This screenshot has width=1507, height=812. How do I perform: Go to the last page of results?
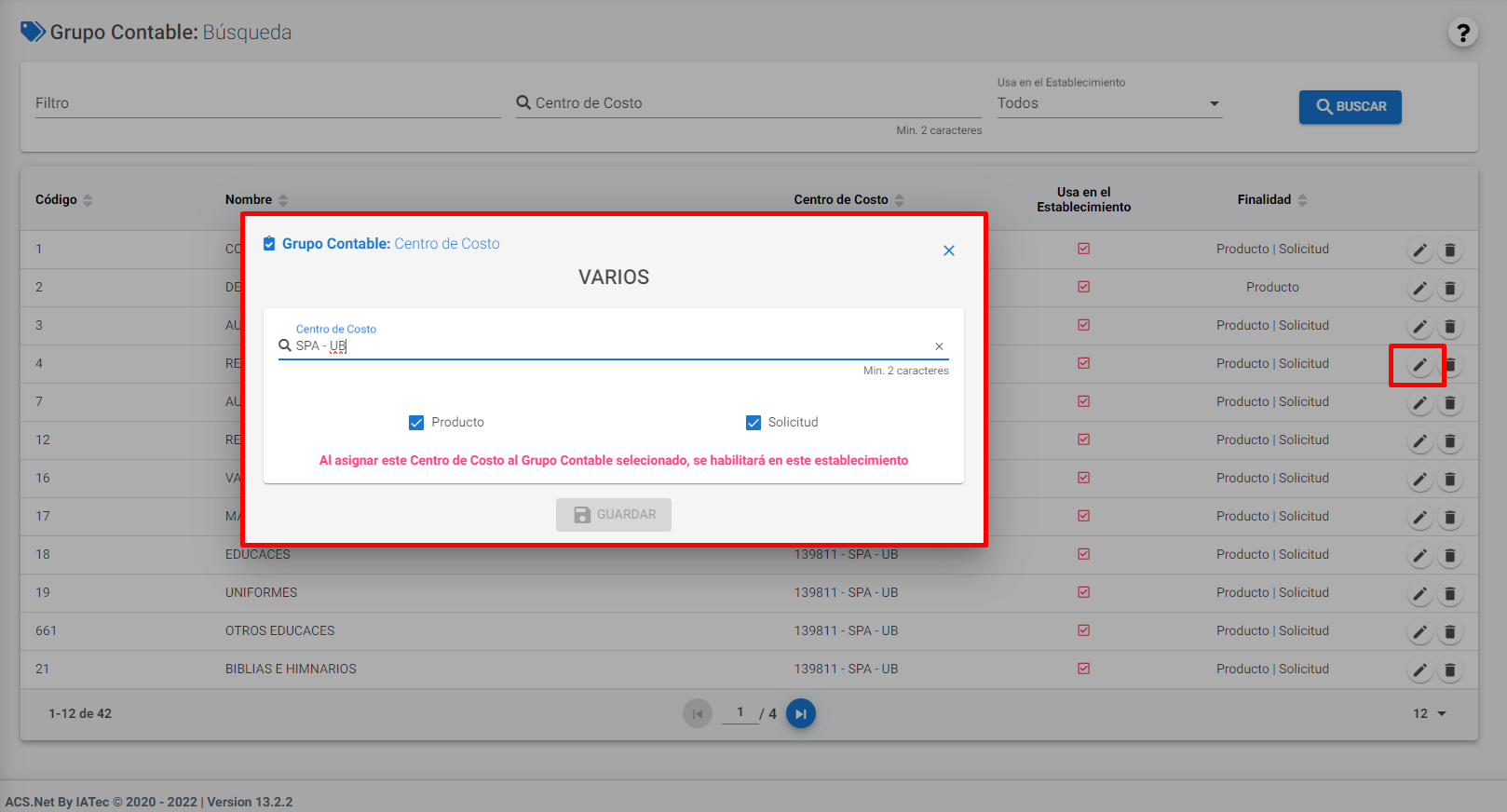(x=801, y=714)
